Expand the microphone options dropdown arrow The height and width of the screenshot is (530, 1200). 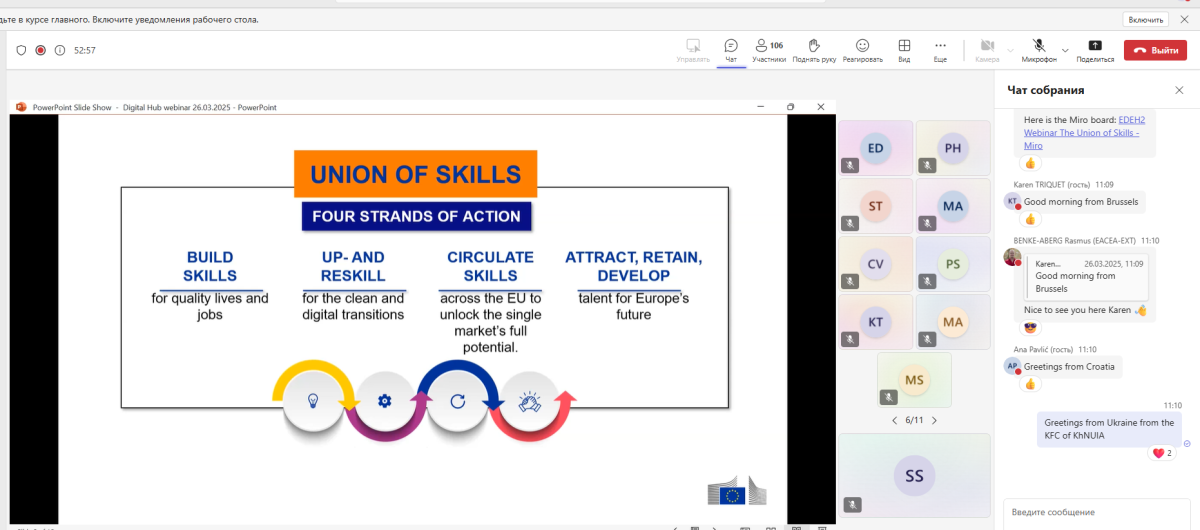click(1065, 50)
